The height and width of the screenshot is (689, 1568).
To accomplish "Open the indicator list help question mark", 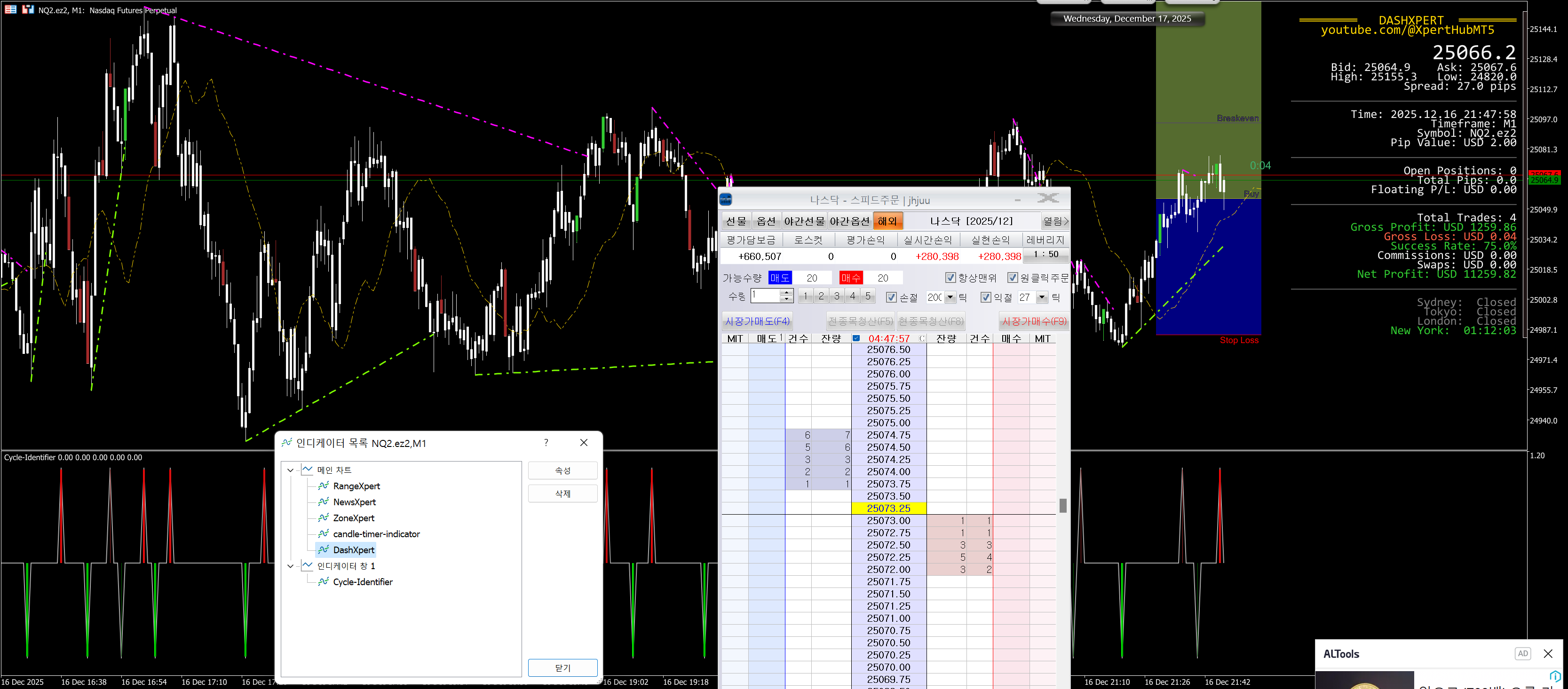I will 546,443.
